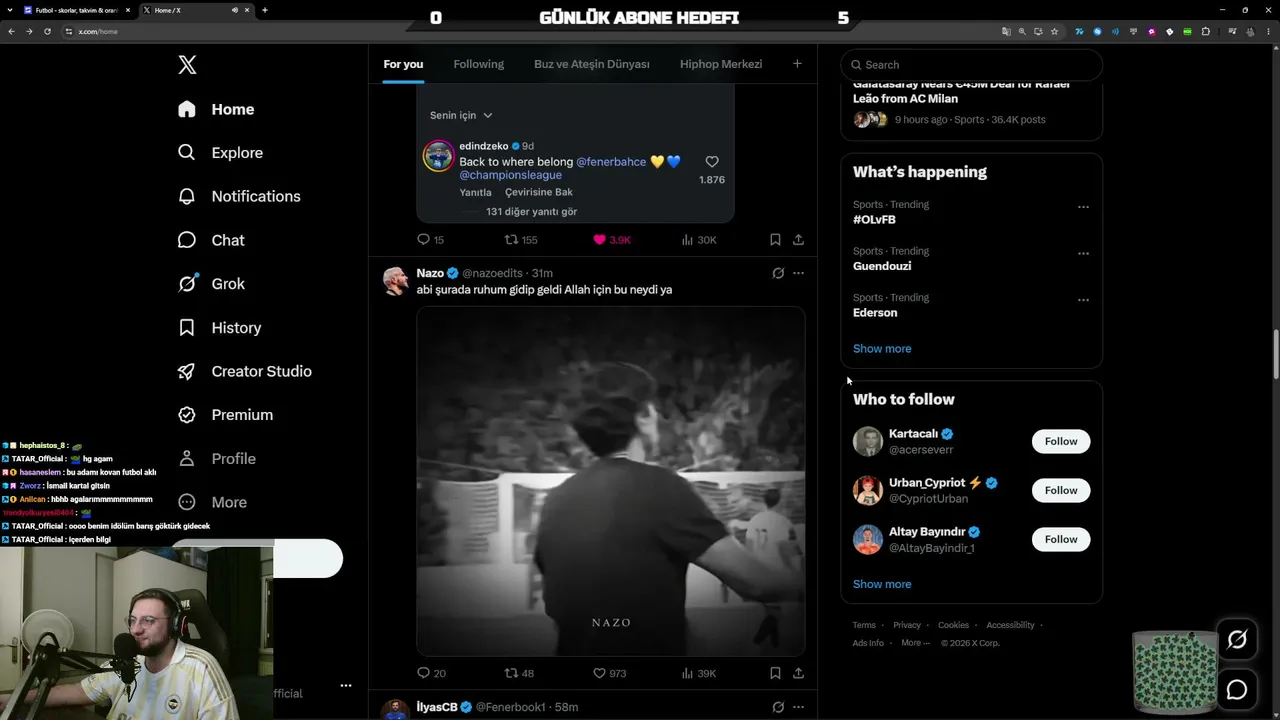Open more options for Guendouzi trend
The height and width of the screenshot is (720, 1280).
[x=1083, y=254]
